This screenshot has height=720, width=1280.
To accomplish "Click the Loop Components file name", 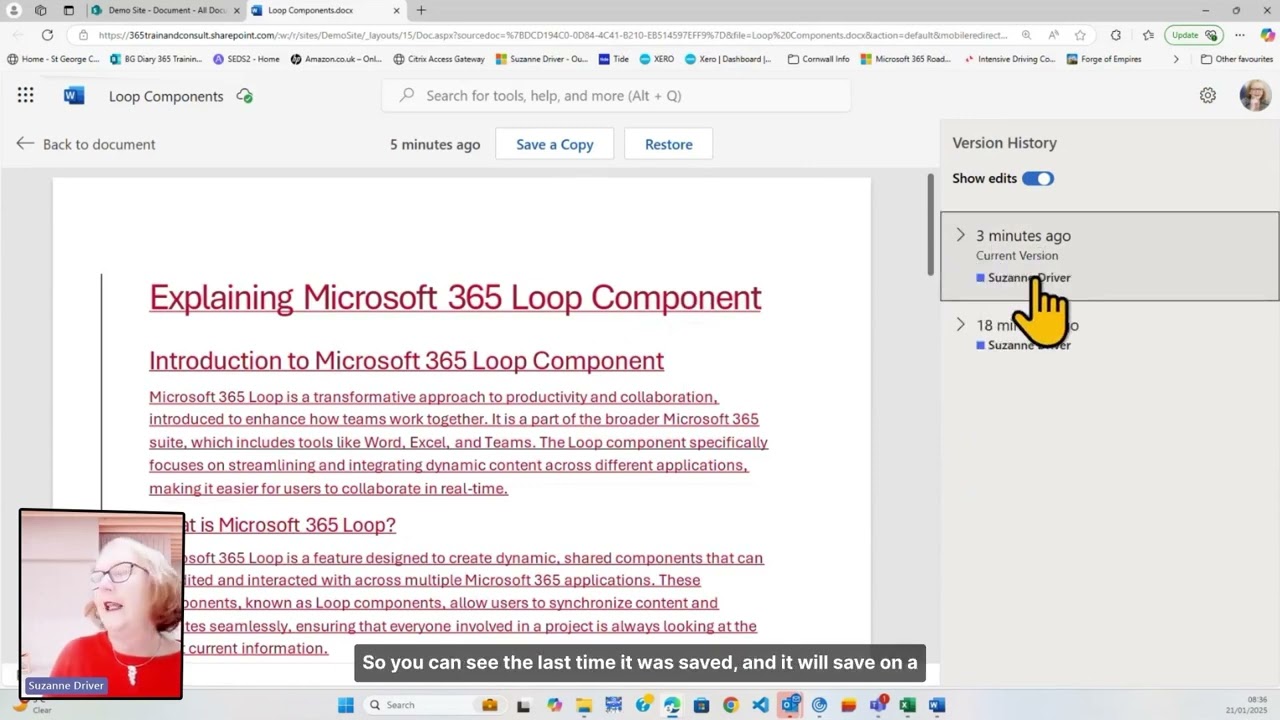I will 166,96.
